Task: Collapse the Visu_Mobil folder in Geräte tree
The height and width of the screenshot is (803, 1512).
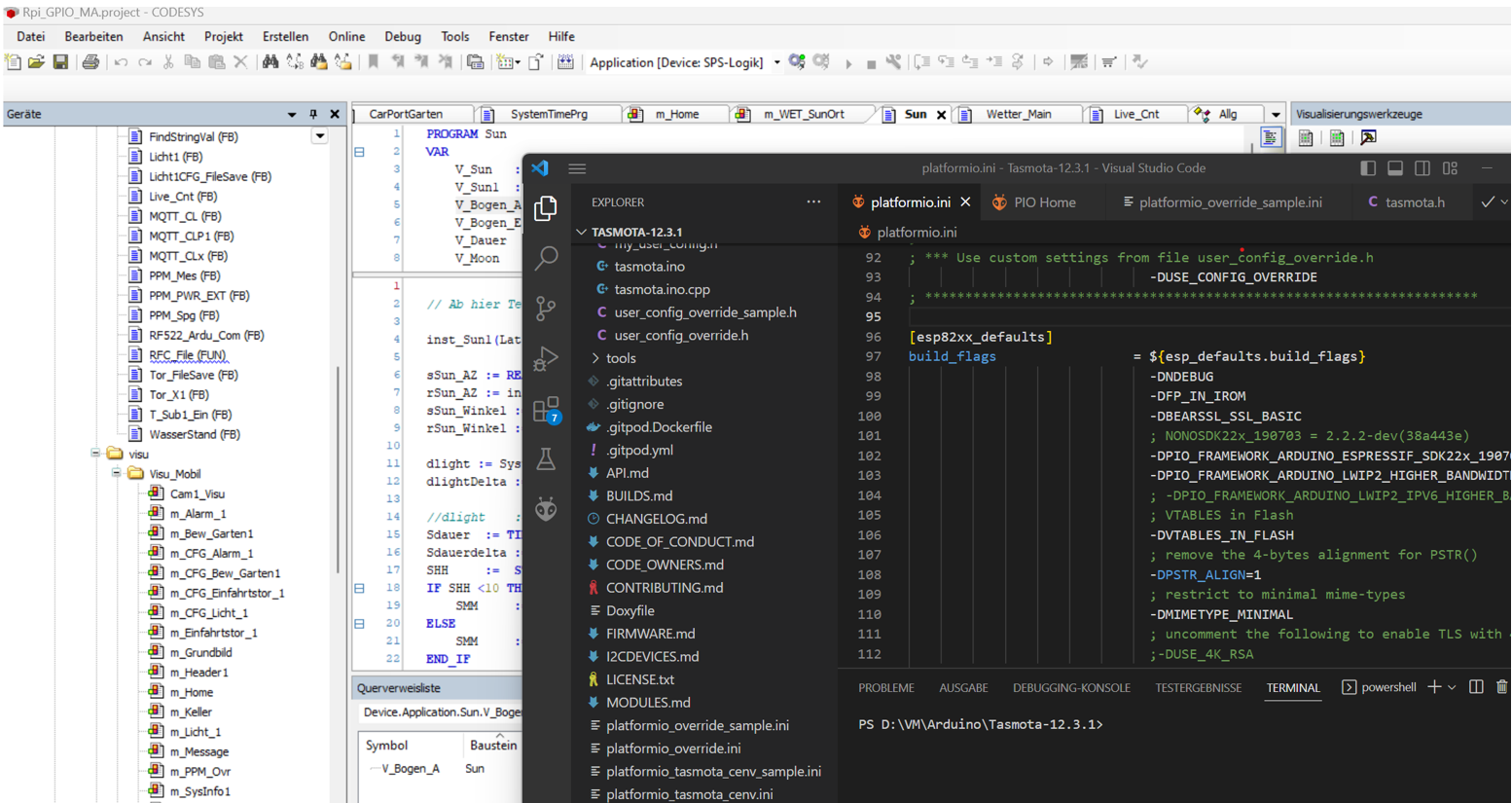Action: (x=116, y=473)
